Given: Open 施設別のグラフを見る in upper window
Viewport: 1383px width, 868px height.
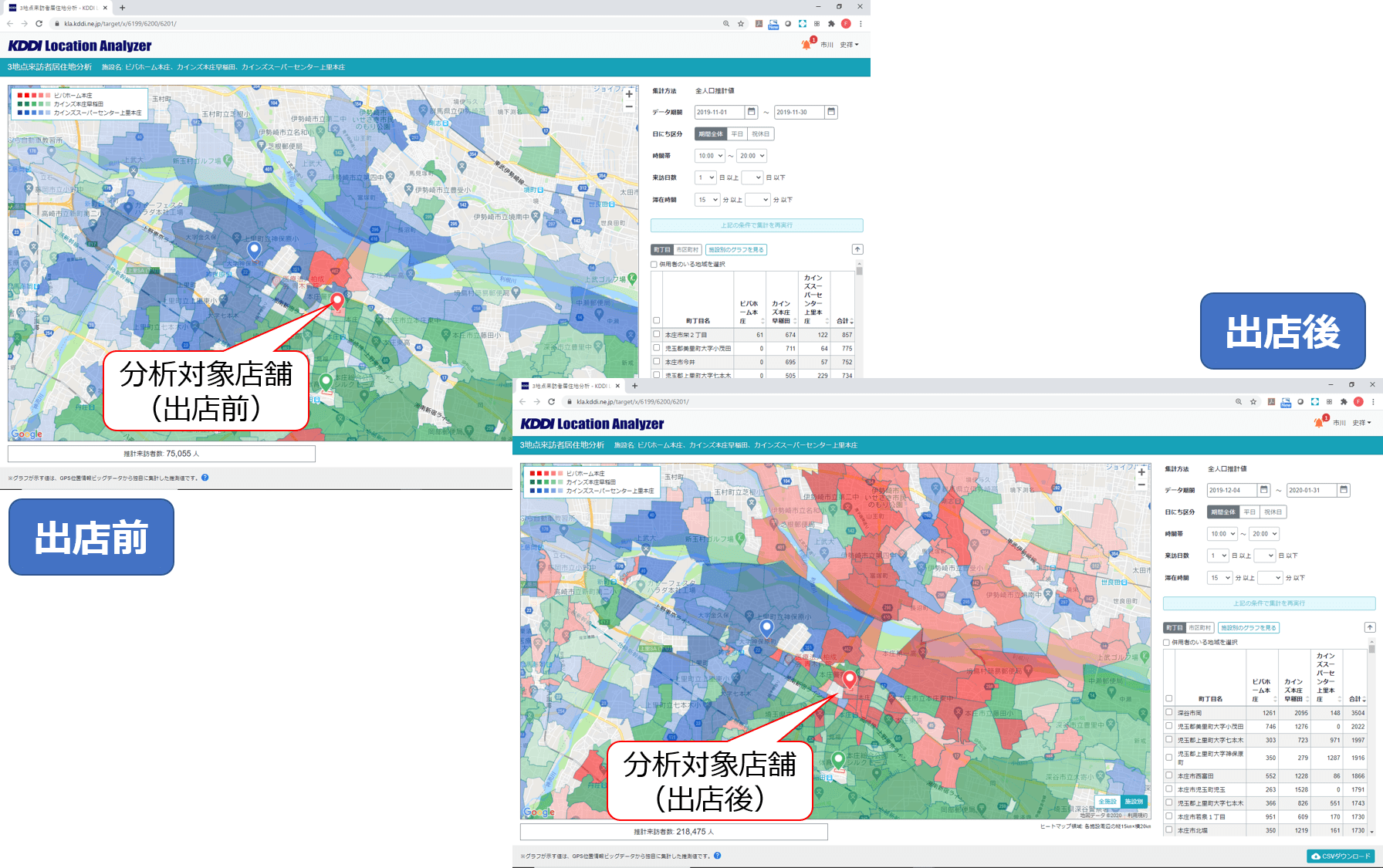Looking at the screenshot, I should click(736, 250).
